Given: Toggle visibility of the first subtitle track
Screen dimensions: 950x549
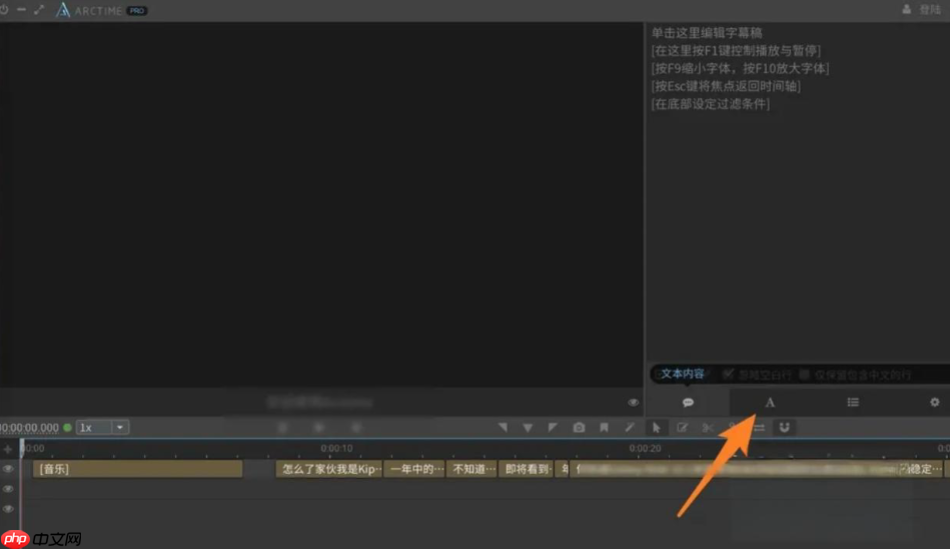Looking at the screenshot, I should click(8, 468).
